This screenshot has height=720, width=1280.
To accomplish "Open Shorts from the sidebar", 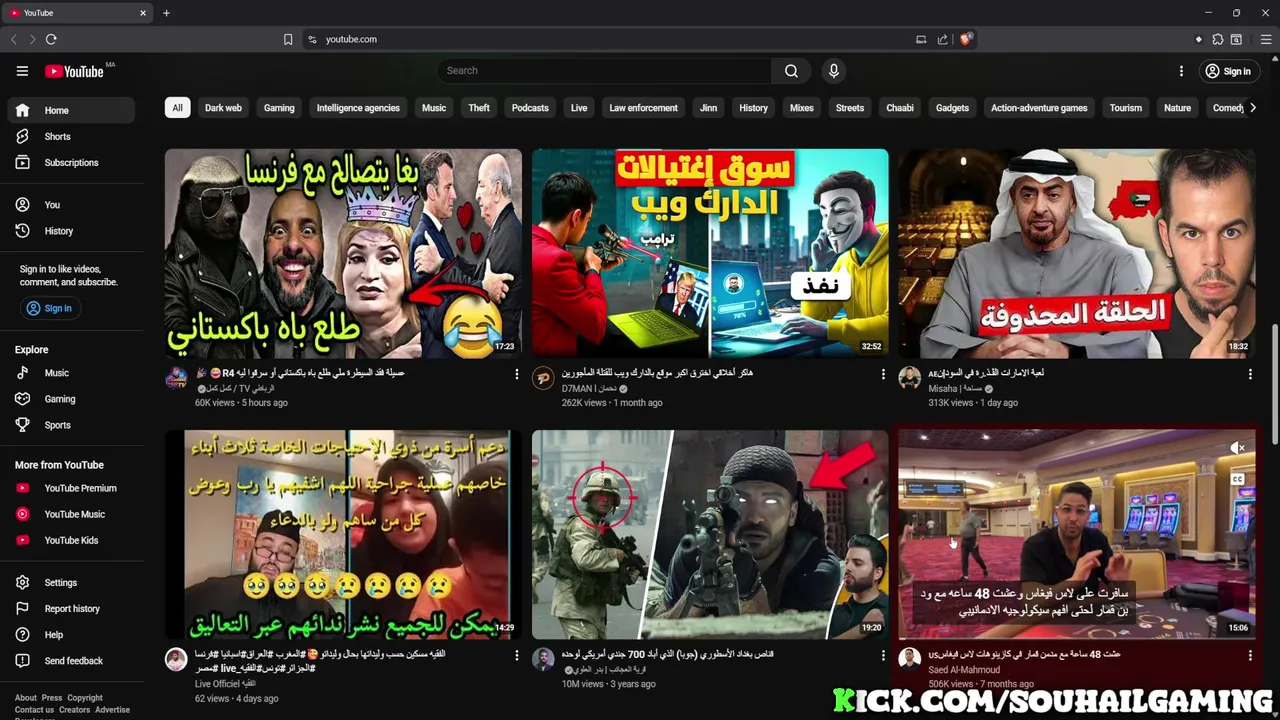I will [71, 136].
